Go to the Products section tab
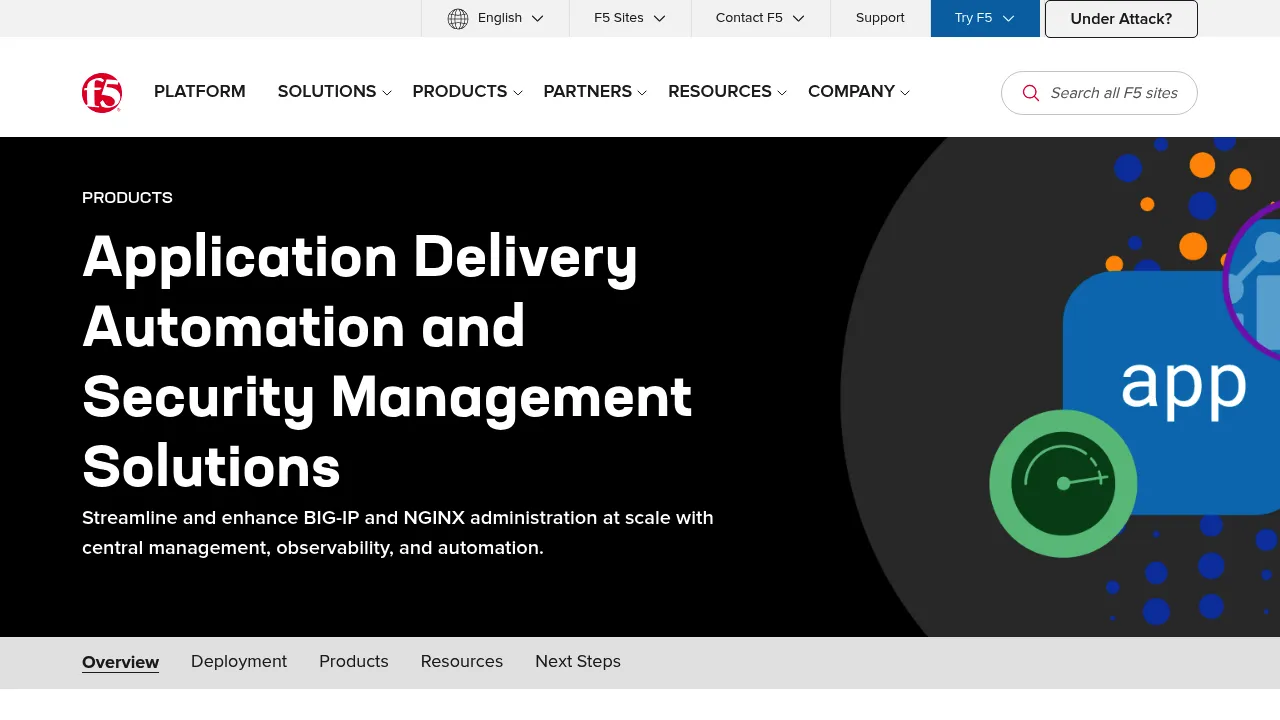This screenshot has width=1280, height=720. coord(354,662)
